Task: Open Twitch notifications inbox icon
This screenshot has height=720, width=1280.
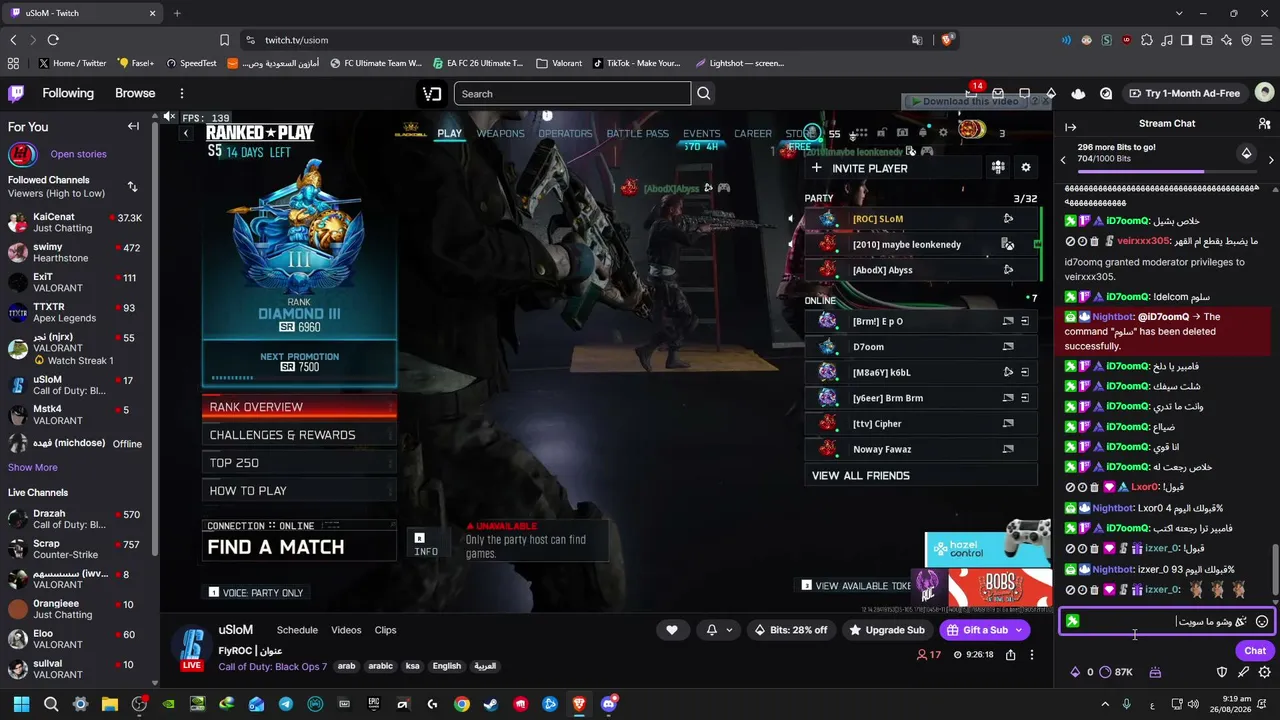Action: (x=997, y=93)
